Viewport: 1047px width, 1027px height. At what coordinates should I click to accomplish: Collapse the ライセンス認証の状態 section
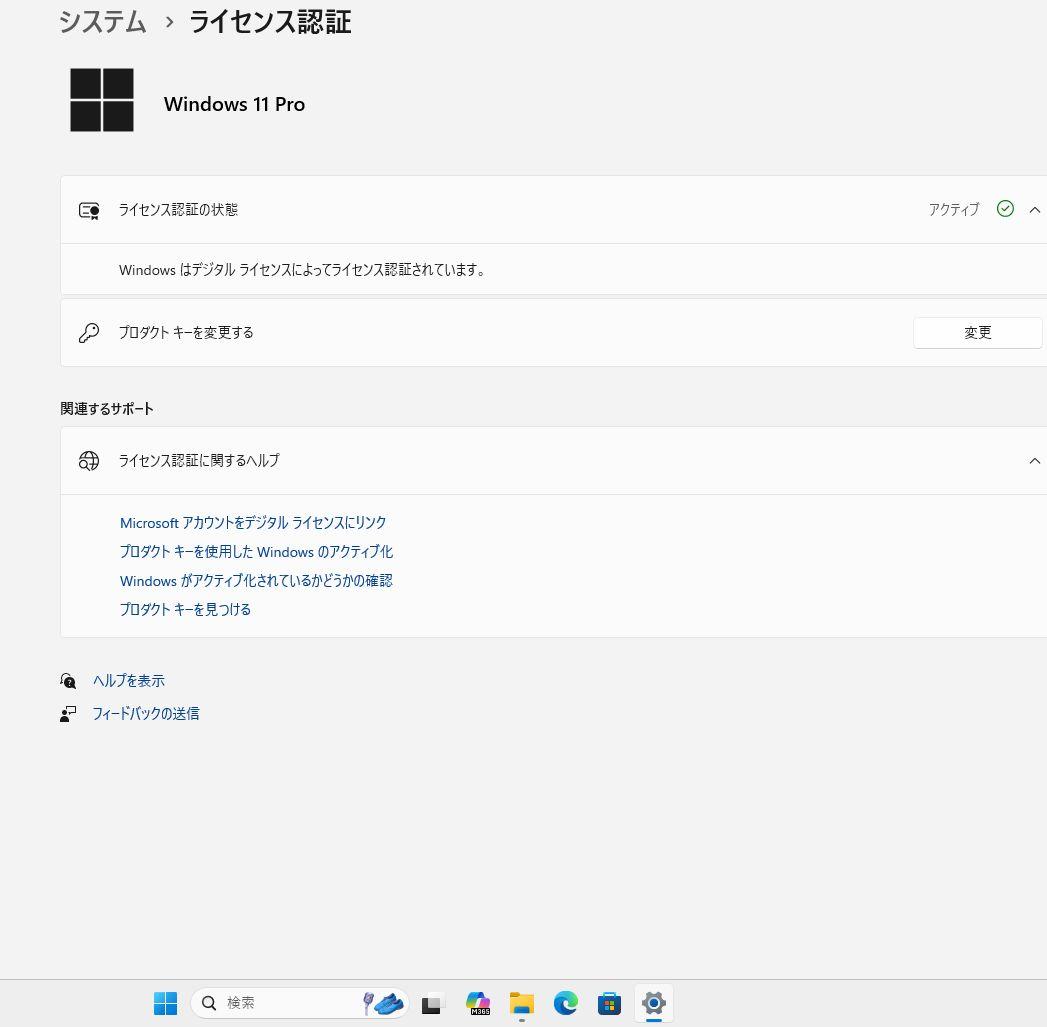point(1035,210)
